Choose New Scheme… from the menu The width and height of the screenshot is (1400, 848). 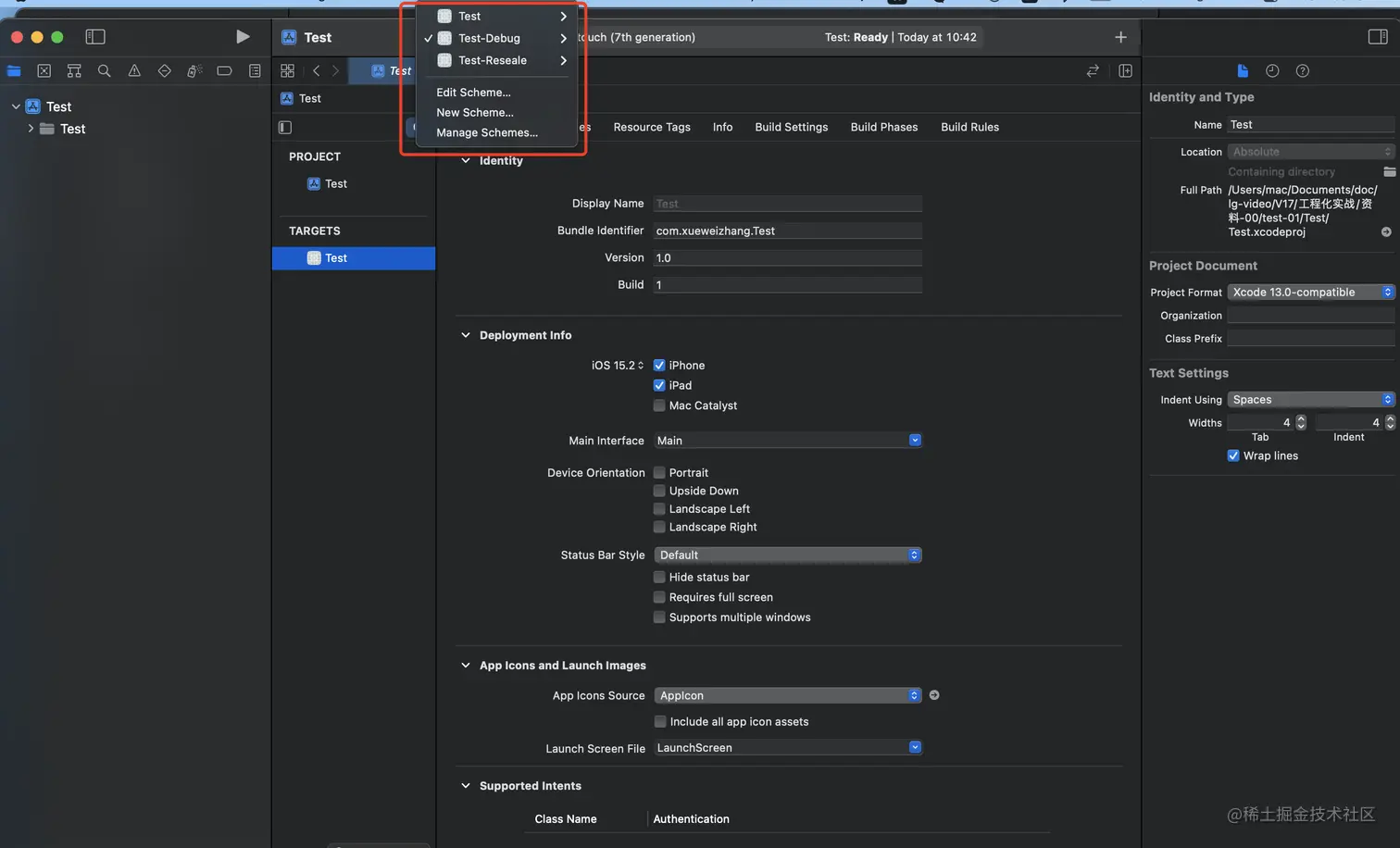click(495, 113)
